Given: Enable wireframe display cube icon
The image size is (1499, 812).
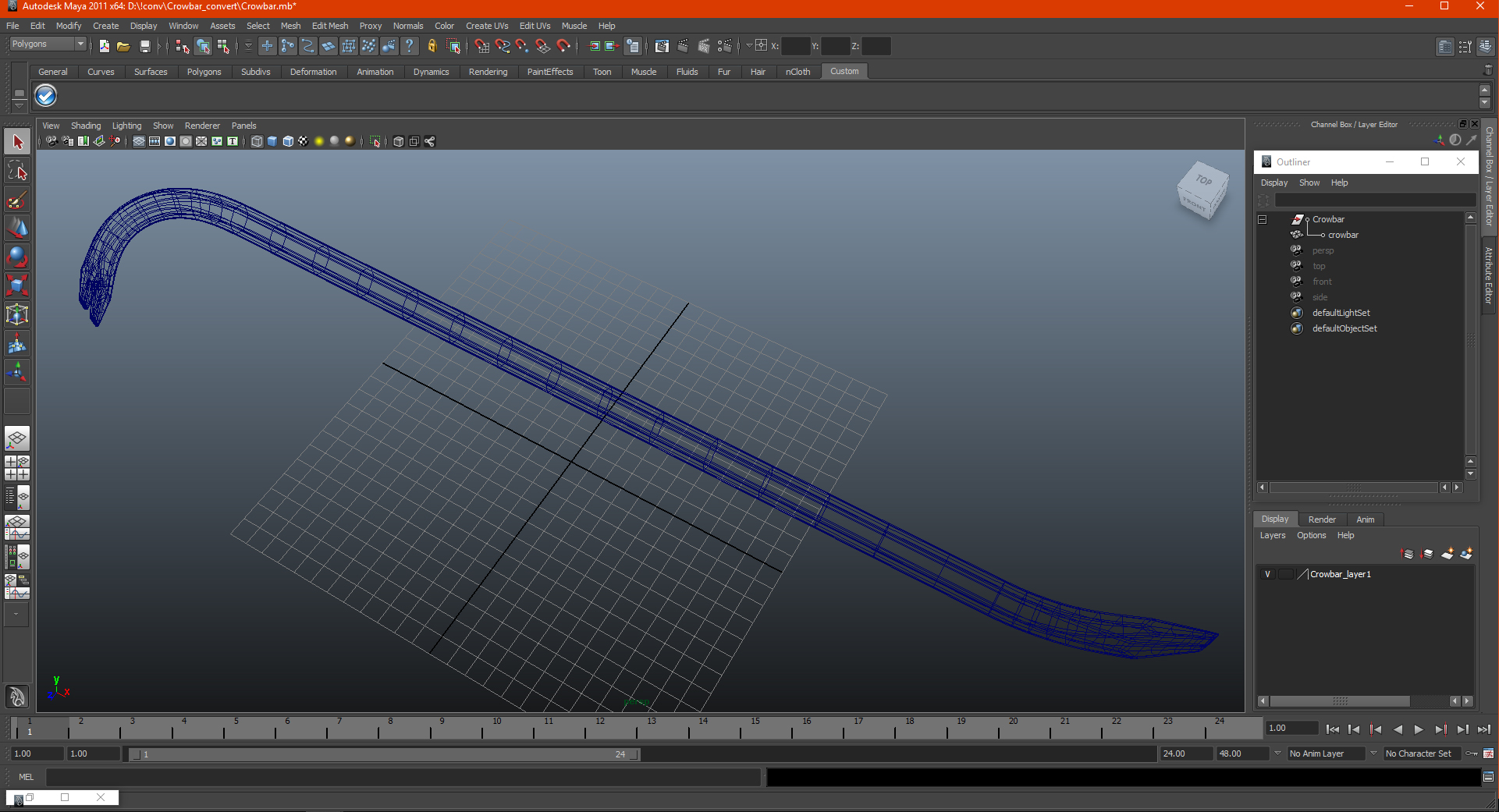Looking at the screenshot, I should 257,141.
